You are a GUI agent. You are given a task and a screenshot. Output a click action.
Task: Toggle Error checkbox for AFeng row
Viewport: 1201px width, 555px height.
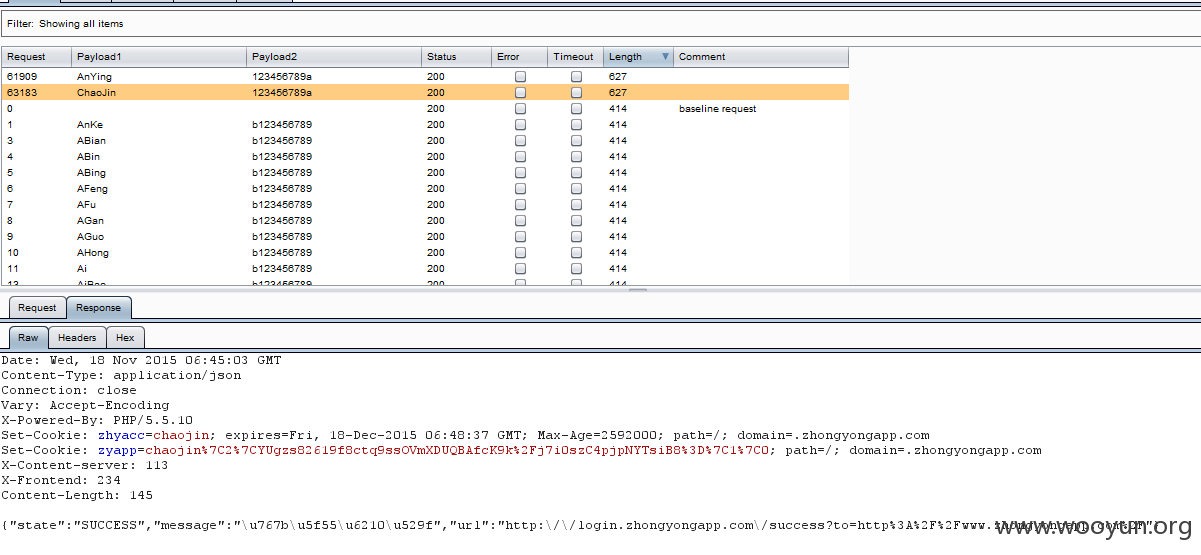tap(520, 189)
